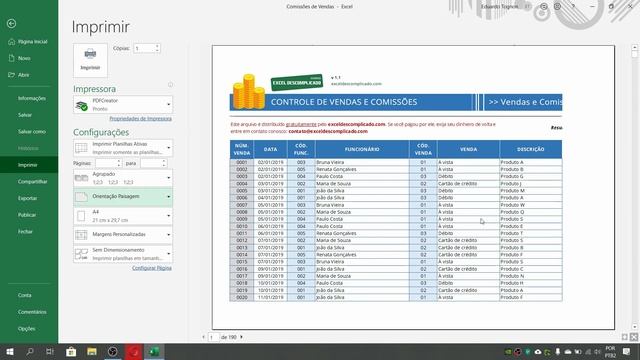Click the printer info icon beside Impressora
640x360 pixels.
point(170,85)
